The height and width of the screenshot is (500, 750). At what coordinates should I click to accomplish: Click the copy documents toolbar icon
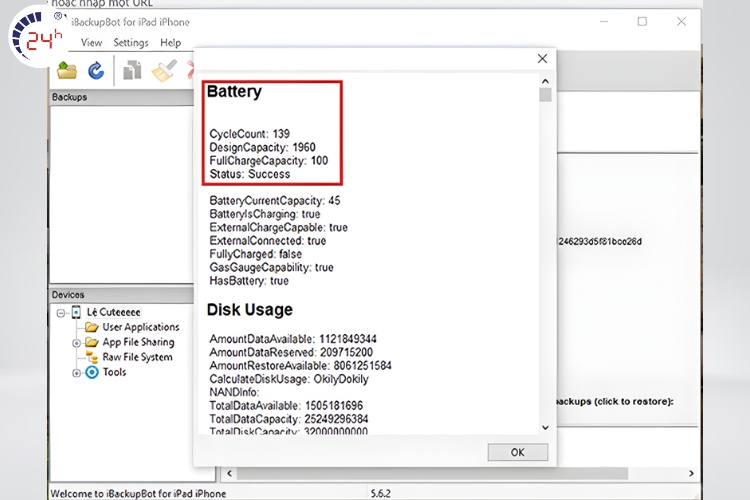132,70
